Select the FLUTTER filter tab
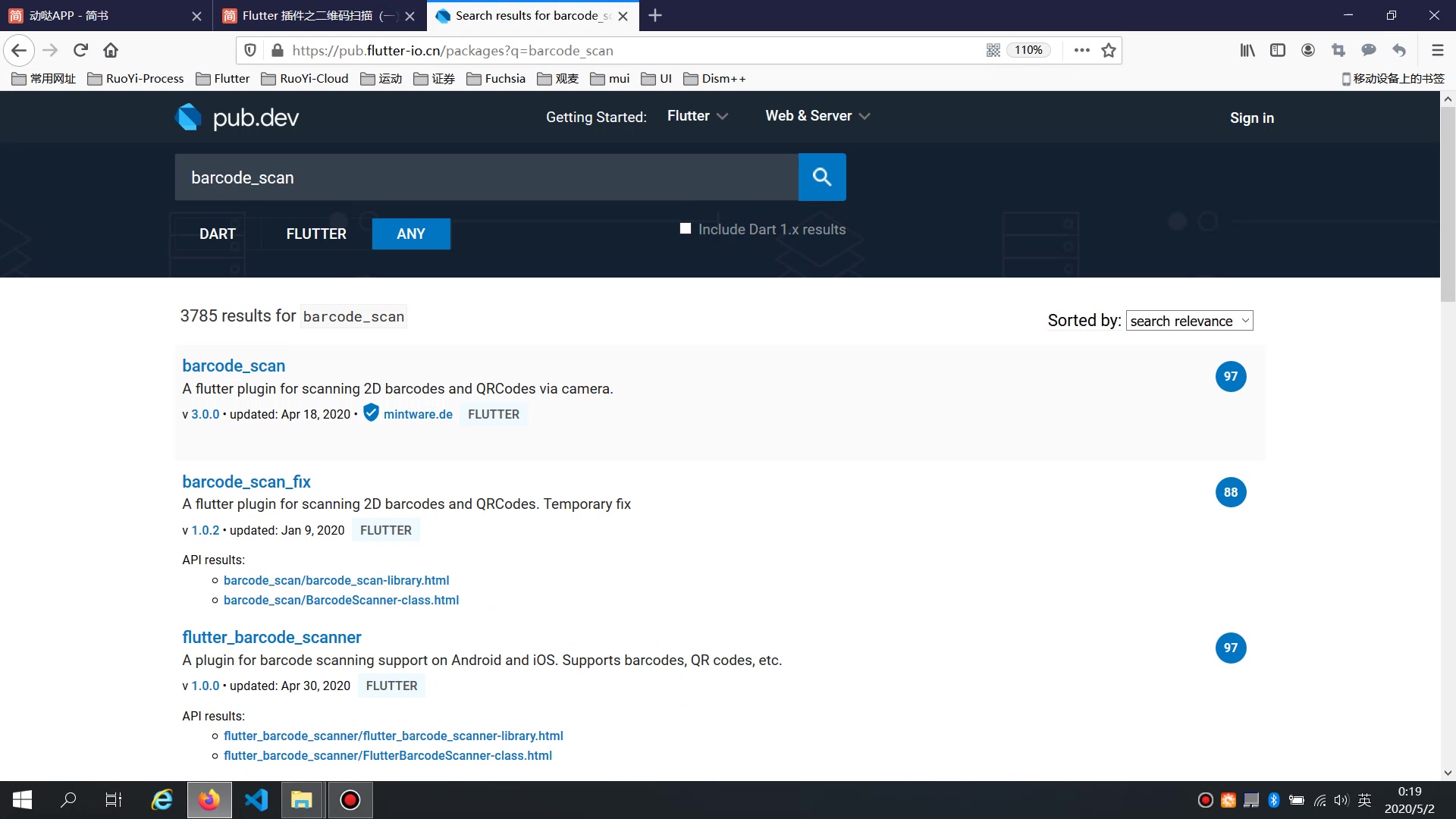Viewport: 1456px width, 819px height. pyautogui.click(x=316, y=234)
